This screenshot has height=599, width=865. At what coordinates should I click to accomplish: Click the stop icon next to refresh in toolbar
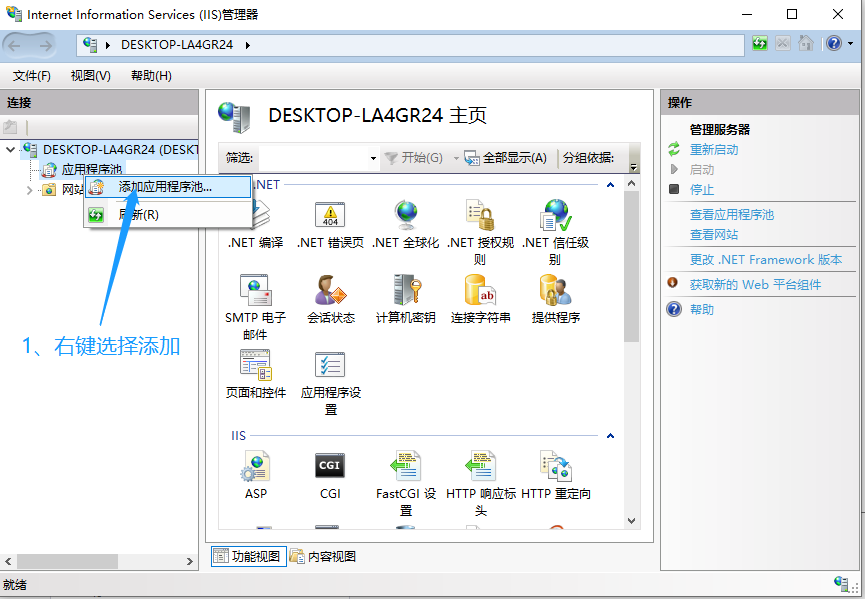click(x=783, y=44)
